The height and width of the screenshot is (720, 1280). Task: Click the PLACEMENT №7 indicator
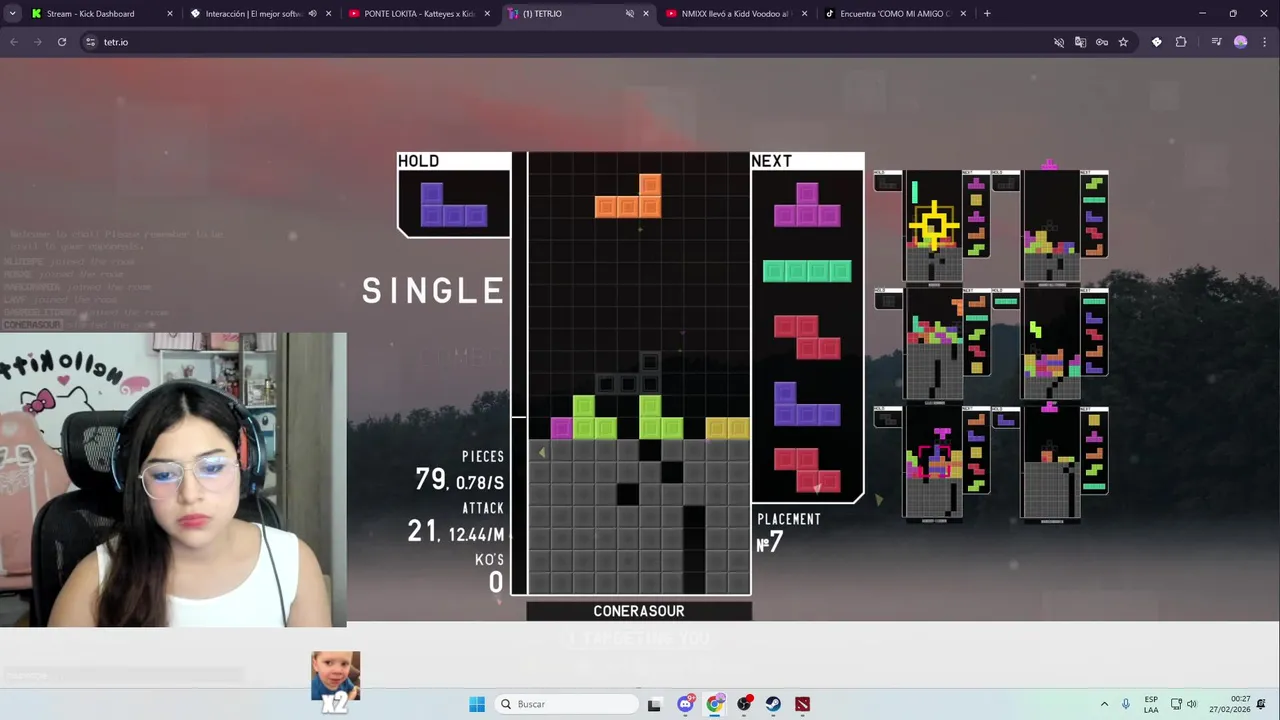[789, 534]
